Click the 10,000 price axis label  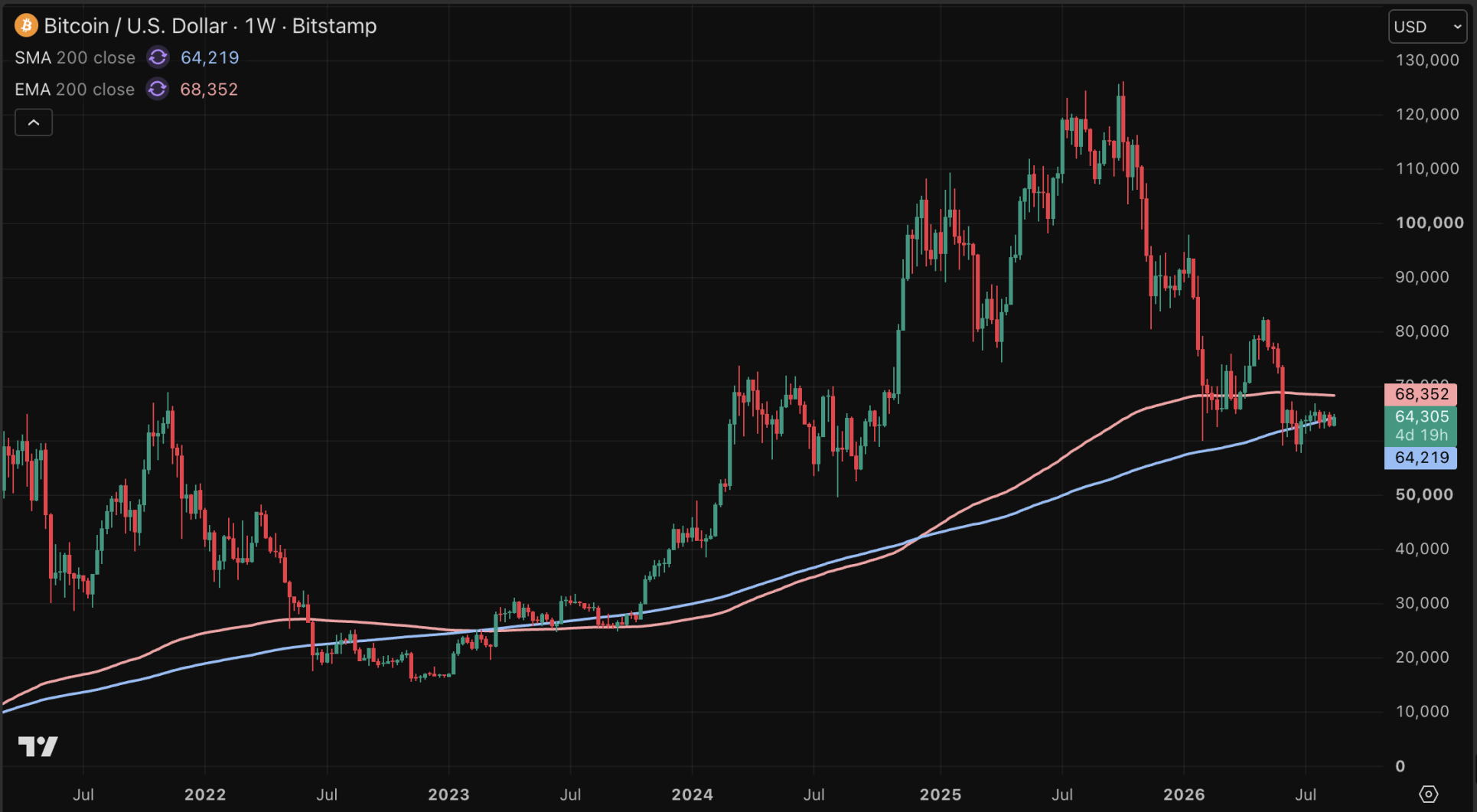point(1422,712)
